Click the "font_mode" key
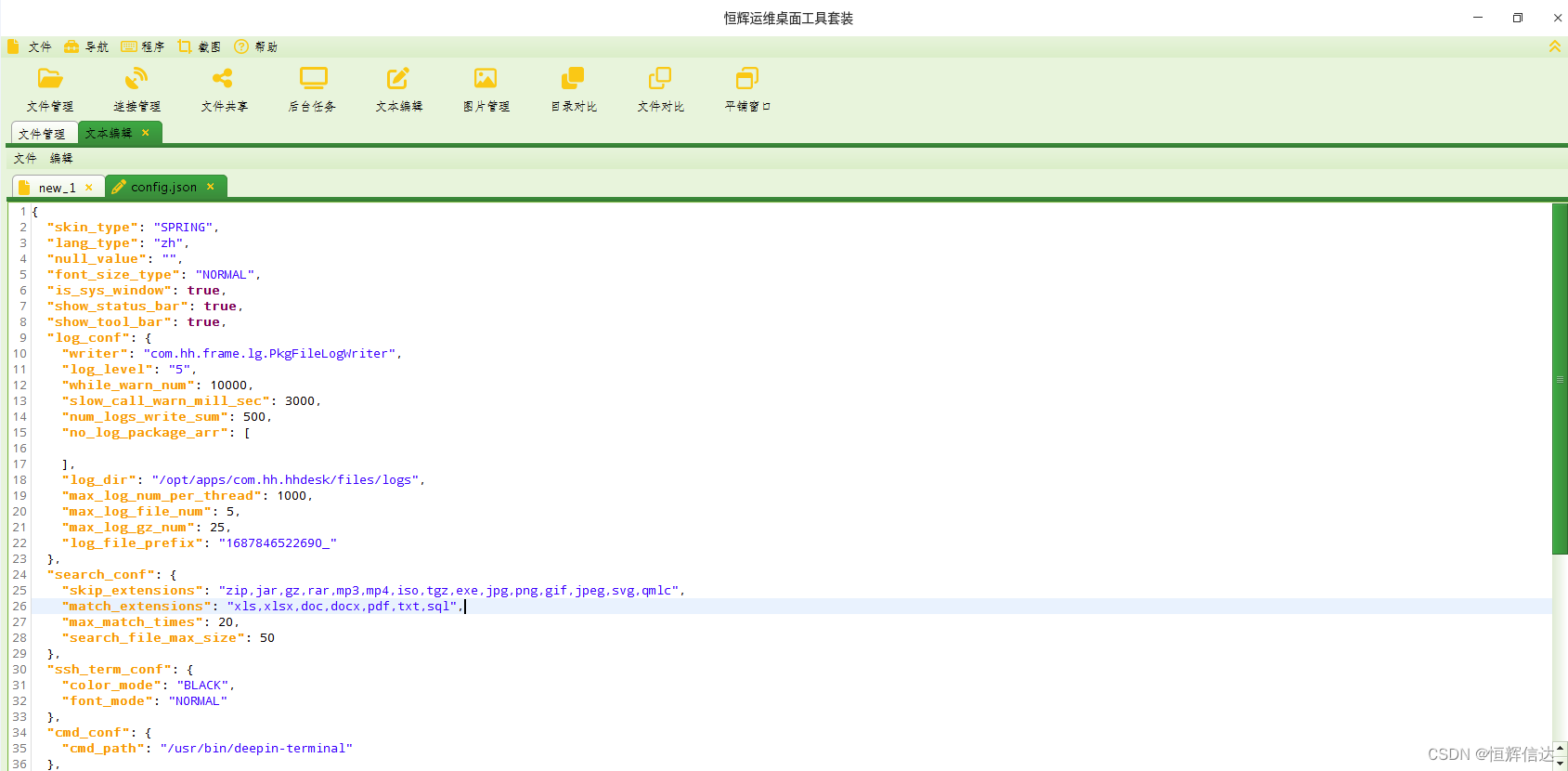 coord(108,701)
